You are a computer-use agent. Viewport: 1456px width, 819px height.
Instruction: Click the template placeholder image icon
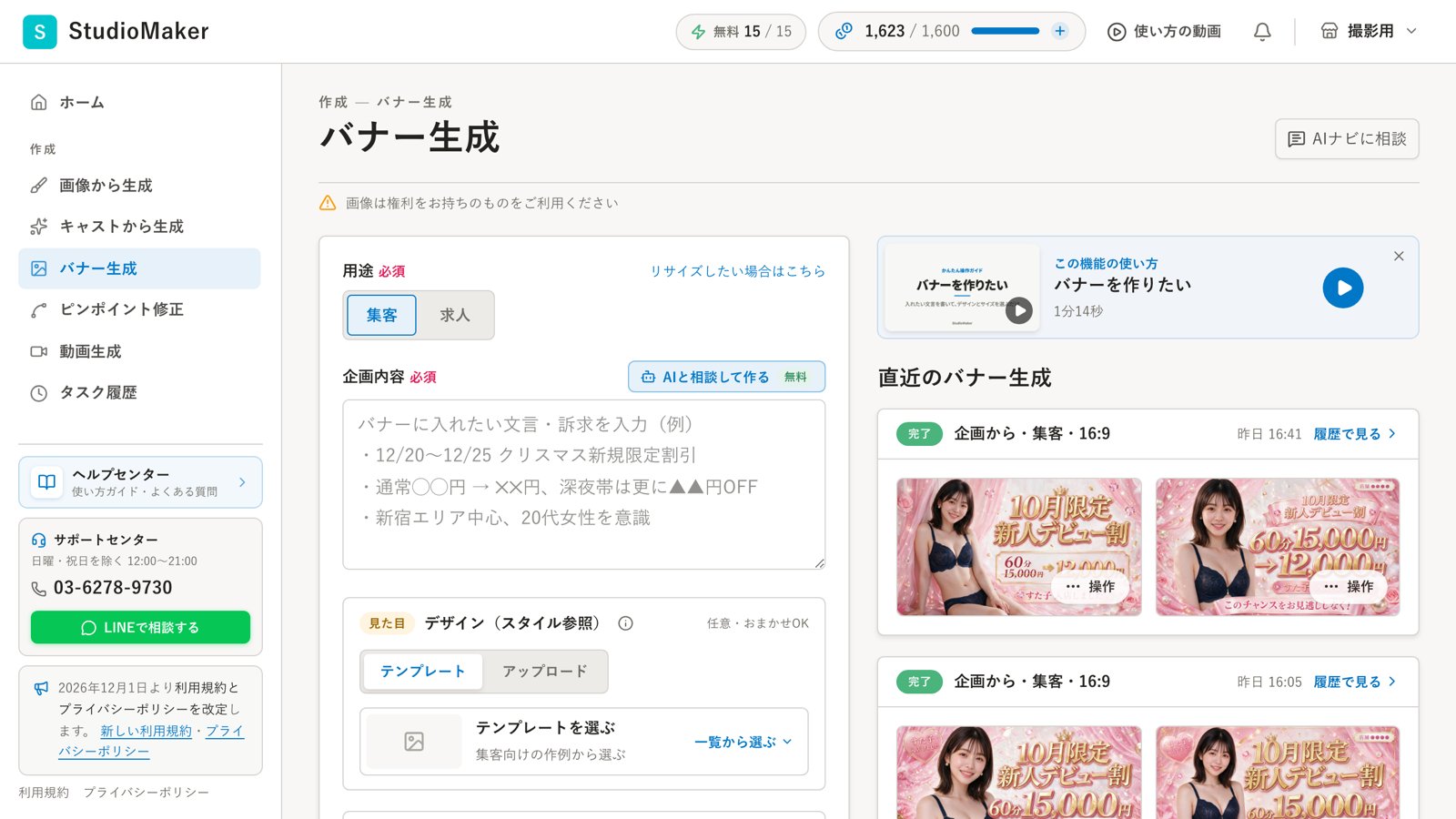[x=414, y=742]
